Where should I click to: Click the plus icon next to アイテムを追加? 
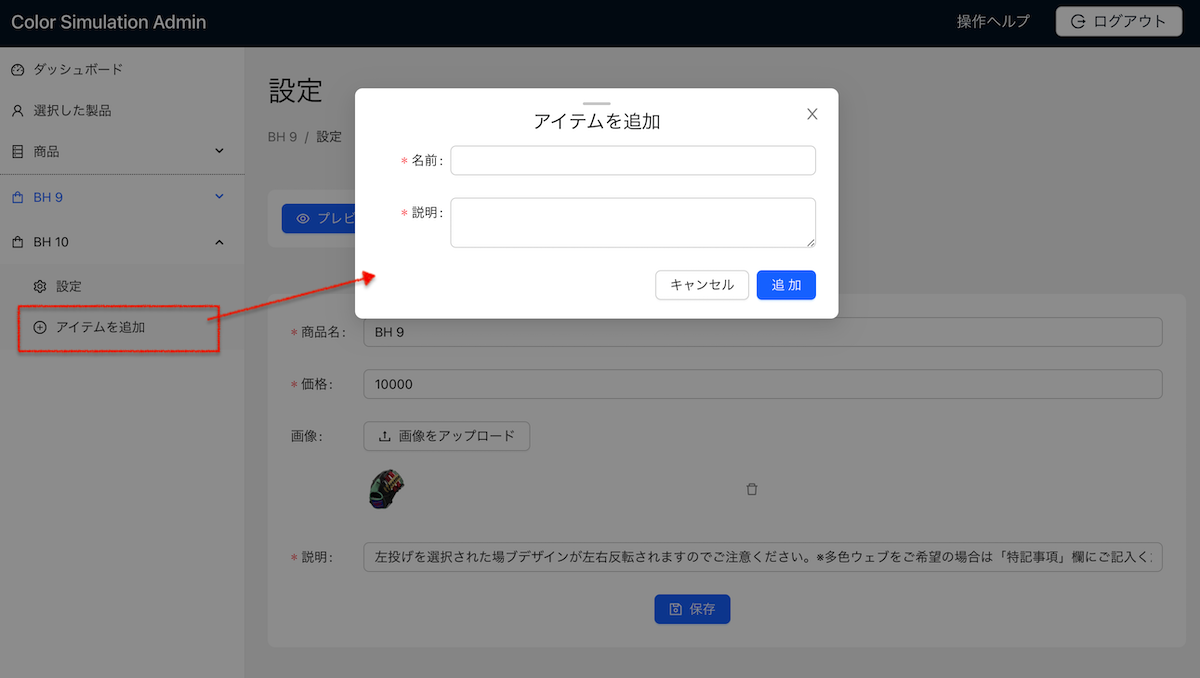coord(40,327)
